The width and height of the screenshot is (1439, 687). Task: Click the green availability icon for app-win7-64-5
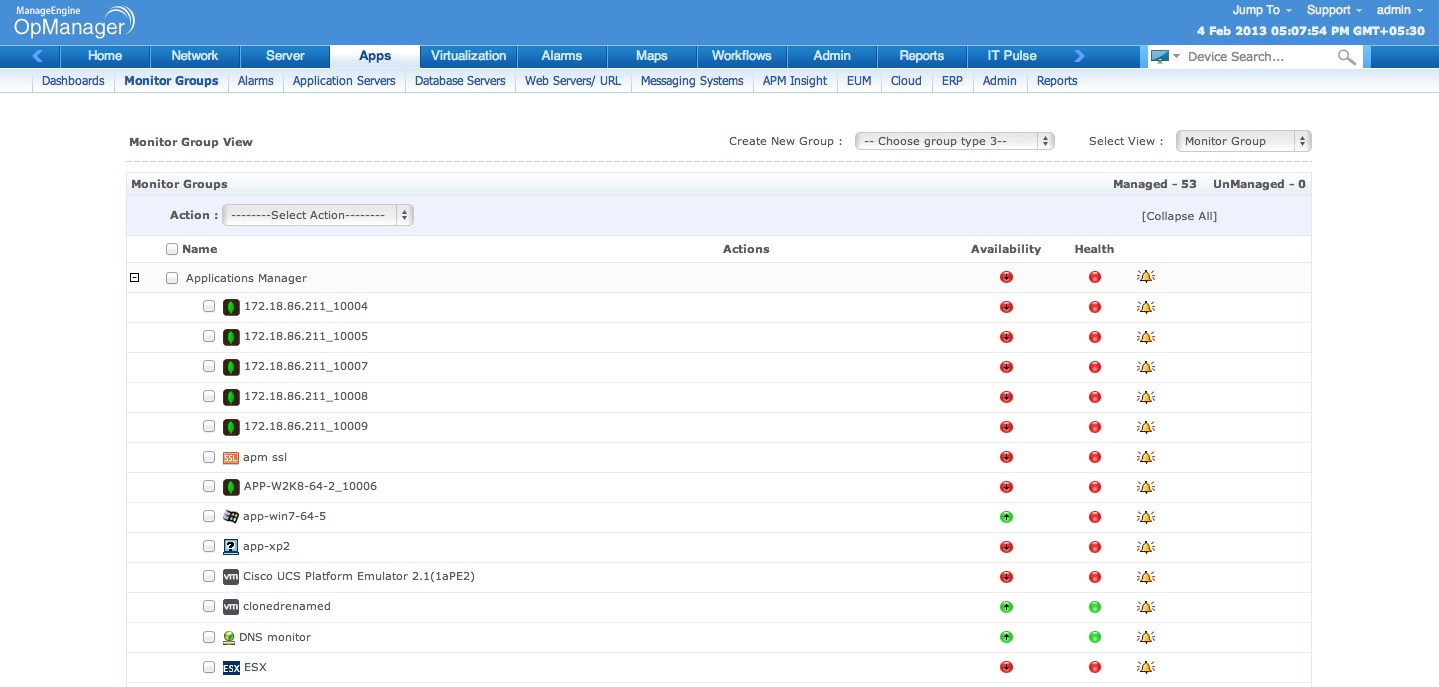click(x=1006, y=517)
